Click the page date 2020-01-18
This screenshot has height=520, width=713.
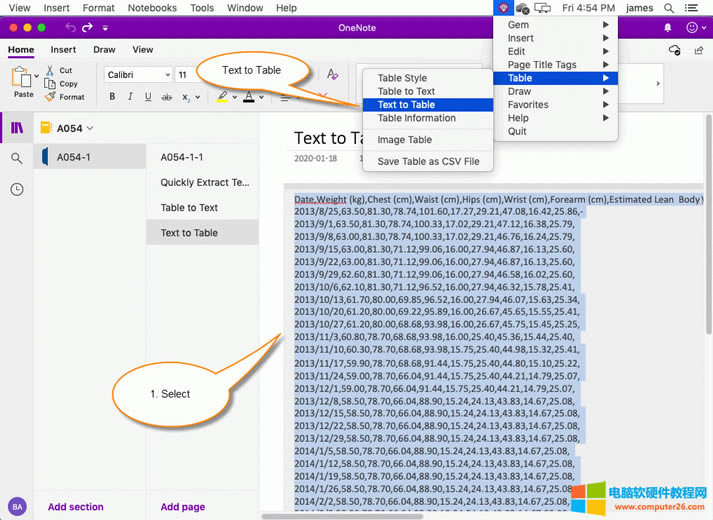(x=315, y=158)
